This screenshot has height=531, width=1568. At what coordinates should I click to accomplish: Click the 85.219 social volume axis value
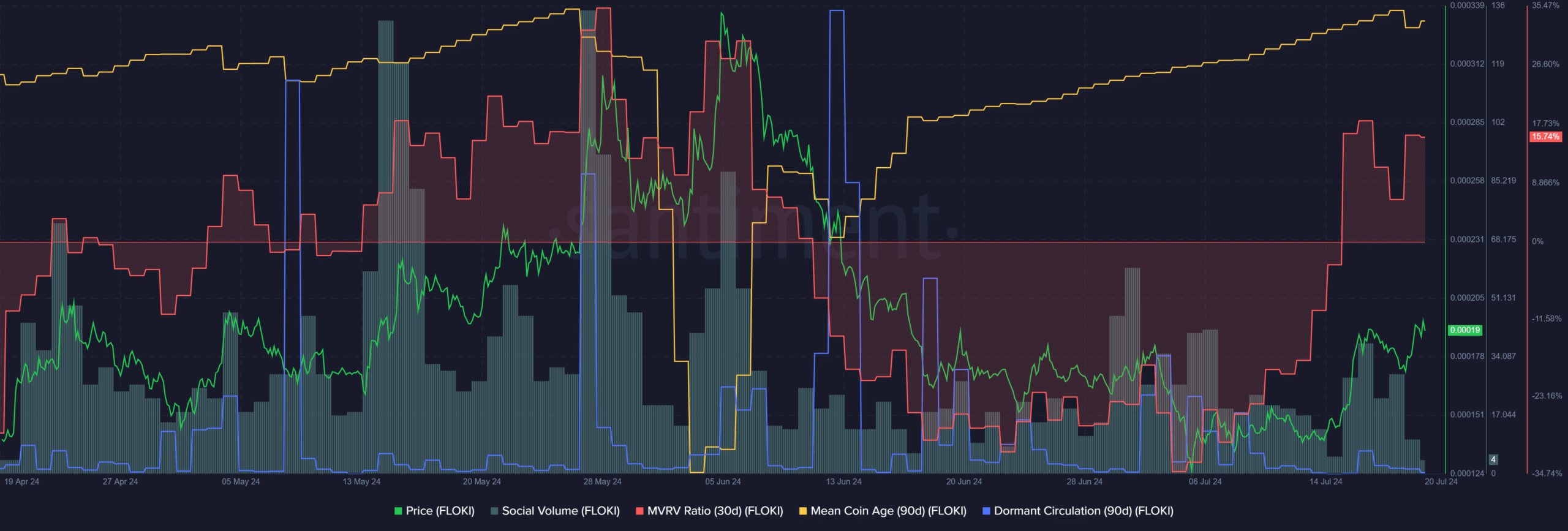(1504, 181)
